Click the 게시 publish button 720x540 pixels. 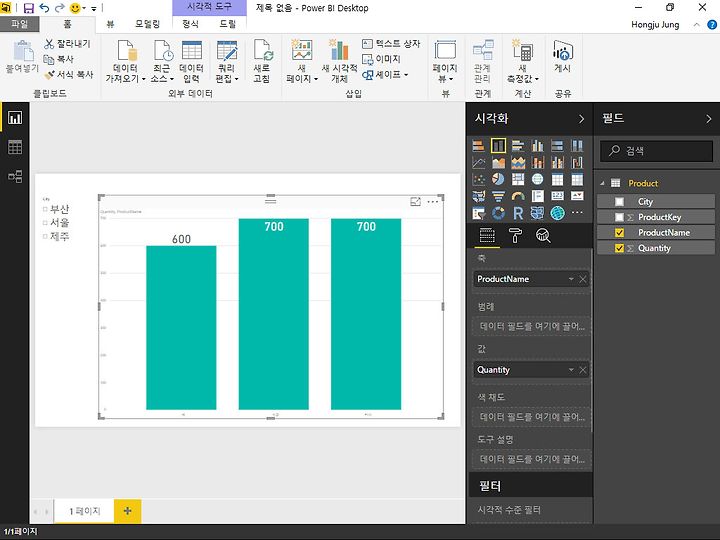tap(562, 57)
